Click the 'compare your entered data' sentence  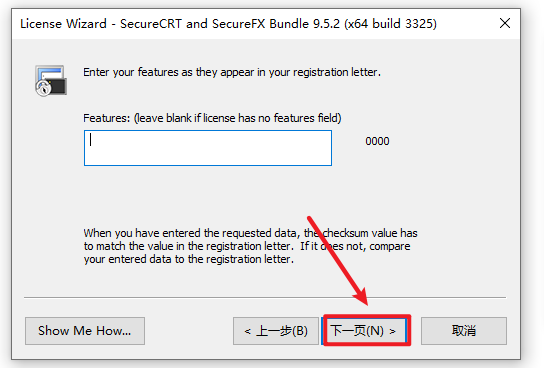tap(247, 253)
